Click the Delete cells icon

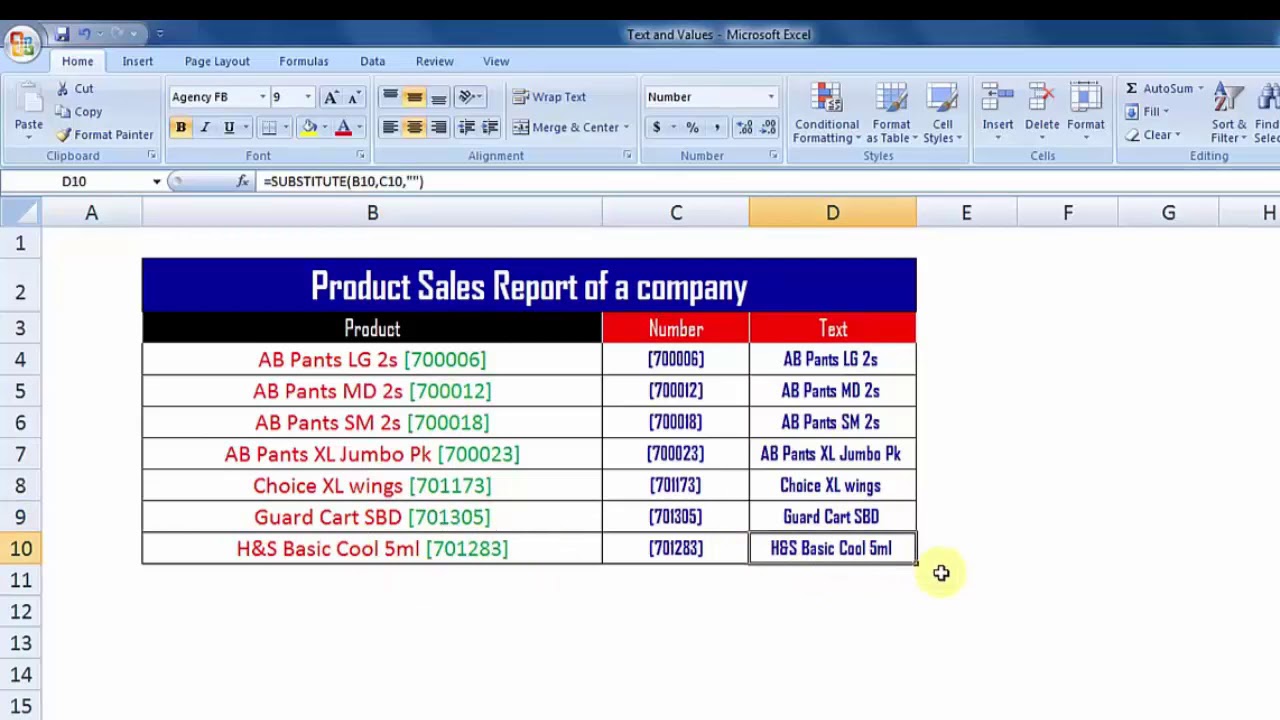pos(1041,99)
